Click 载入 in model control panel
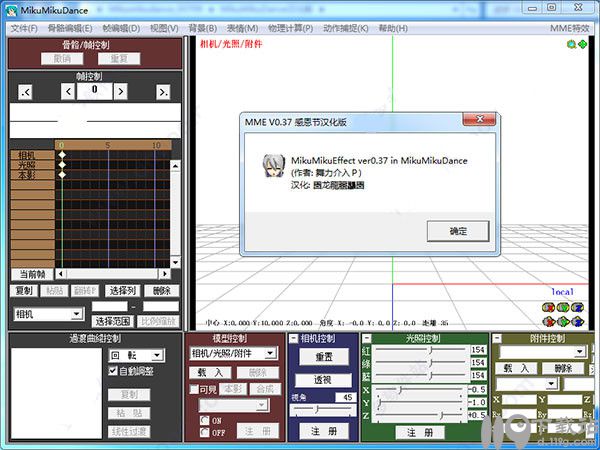Screen dimensions: 600x450 (x=210, y=372)
